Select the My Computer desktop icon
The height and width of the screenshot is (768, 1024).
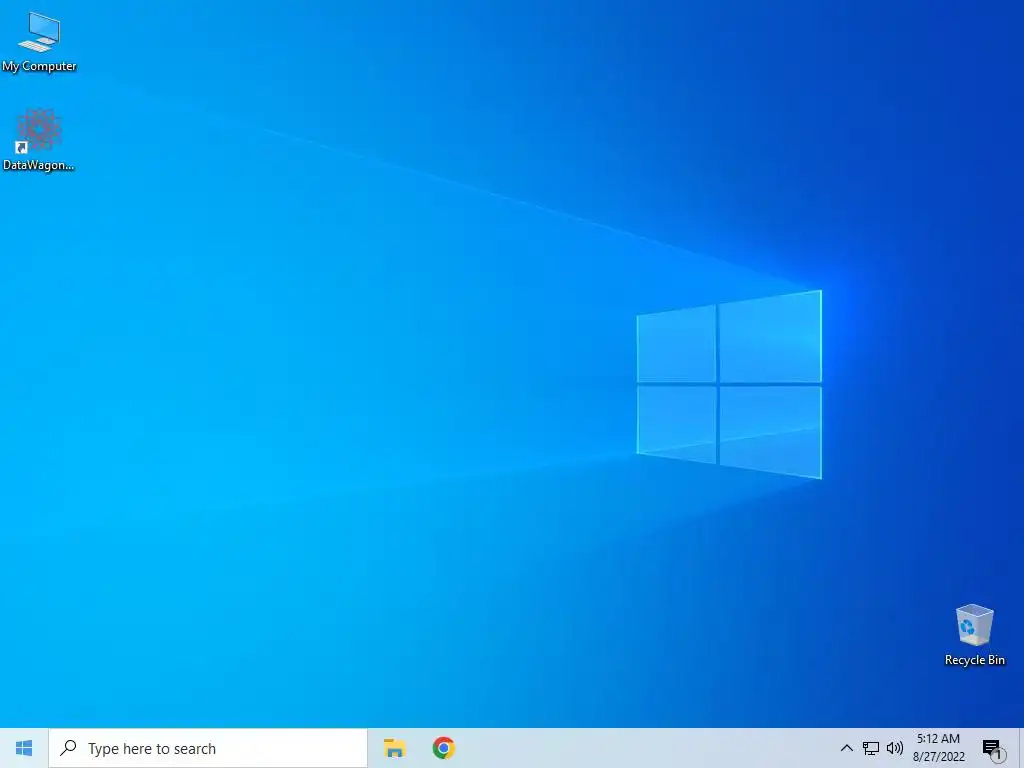(x=39, y=40)
